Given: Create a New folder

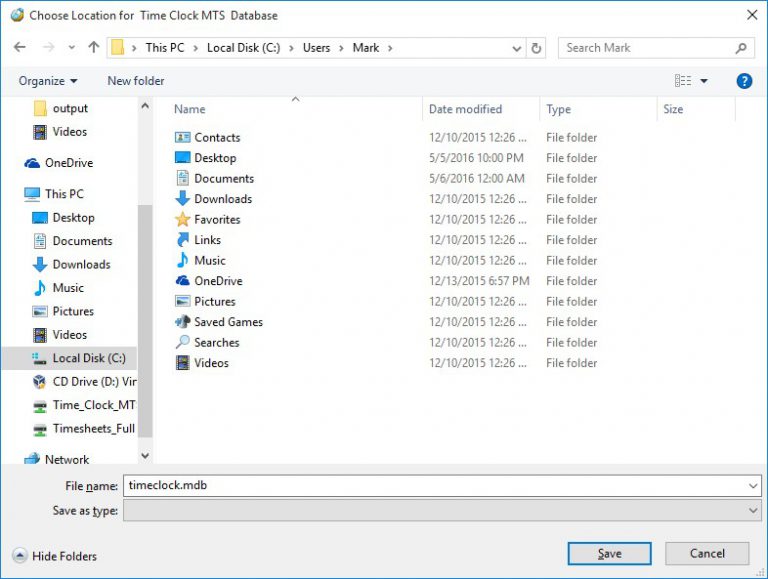Looking at the screenshot, I should pyautogui.click(x=136, y=81).
